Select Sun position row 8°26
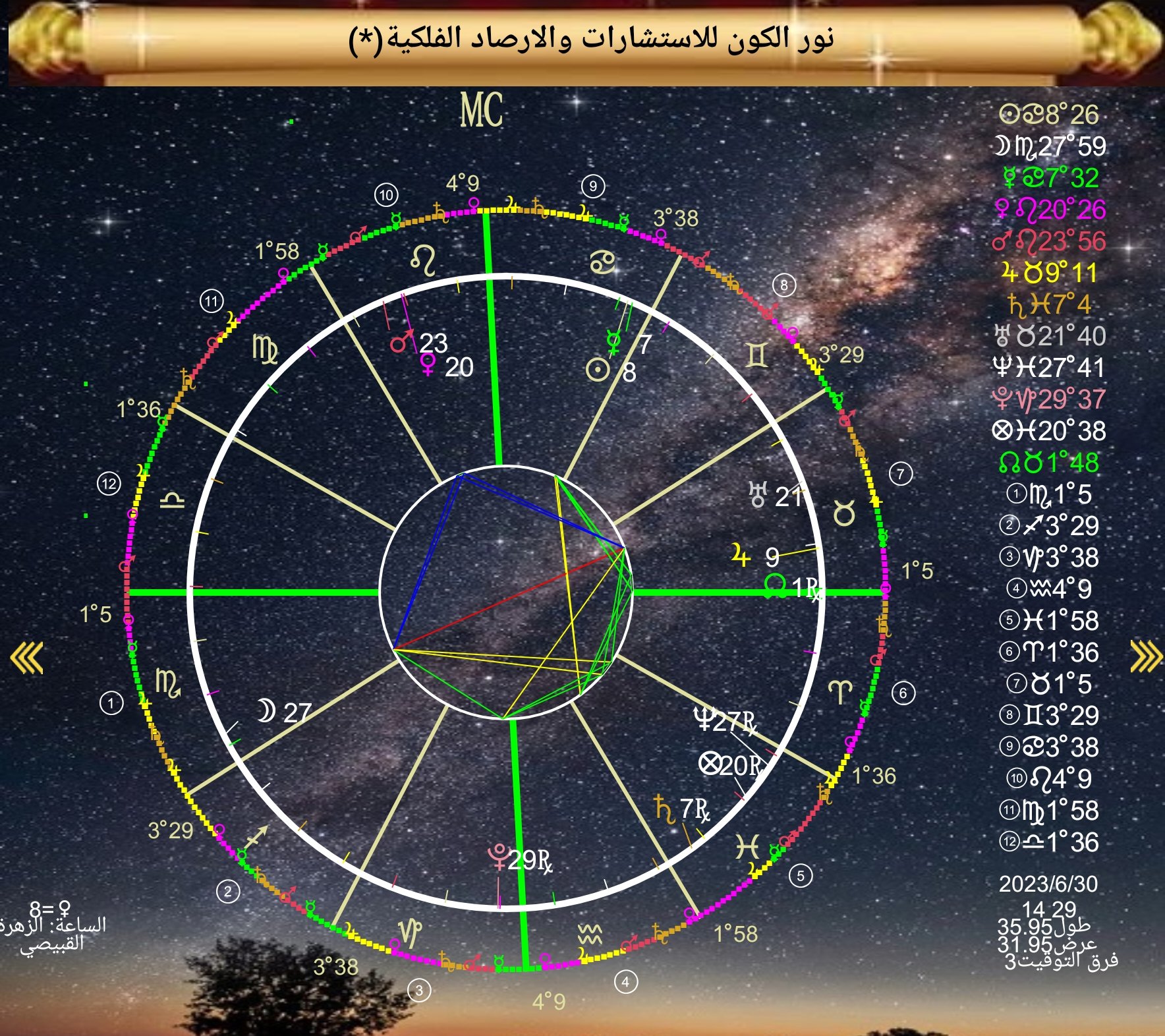 [1049, 115]
